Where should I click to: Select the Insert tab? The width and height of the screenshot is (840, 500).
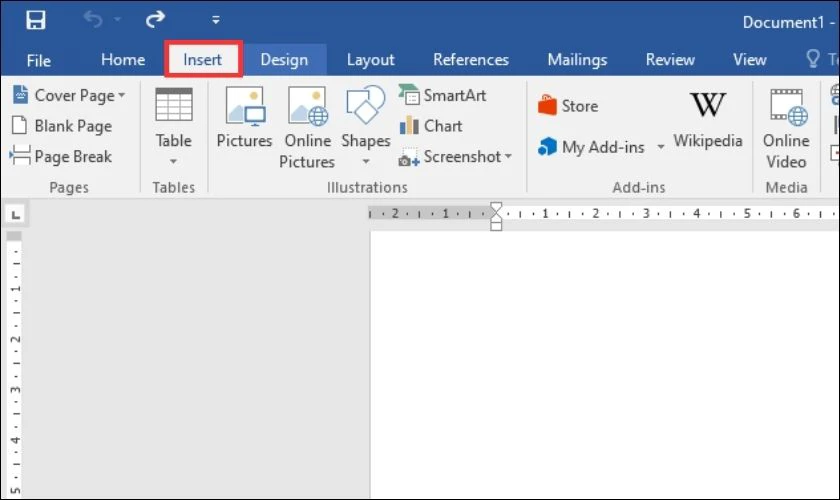(202, 59)
